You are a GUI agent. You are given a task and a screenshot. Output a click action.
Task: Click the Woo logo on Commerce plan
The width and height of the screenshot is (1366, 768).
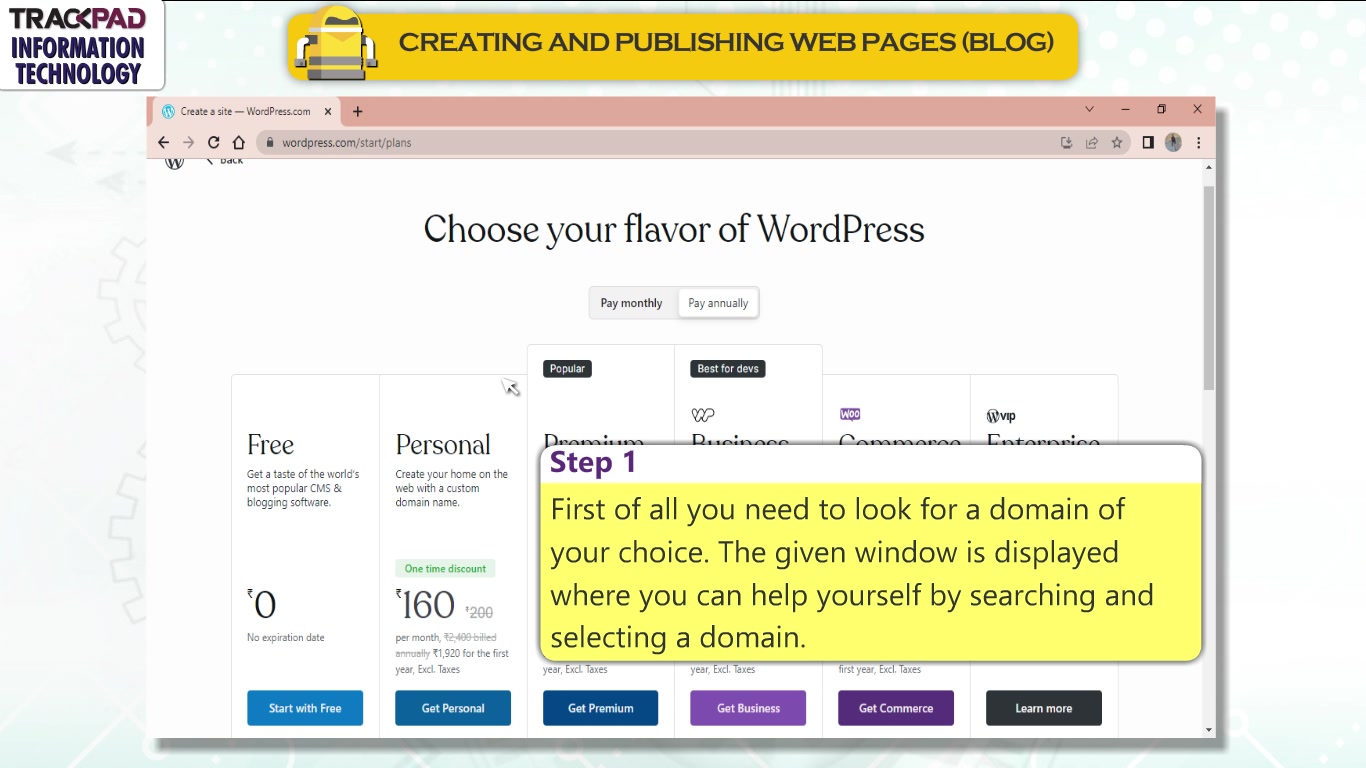pos(850,414)
